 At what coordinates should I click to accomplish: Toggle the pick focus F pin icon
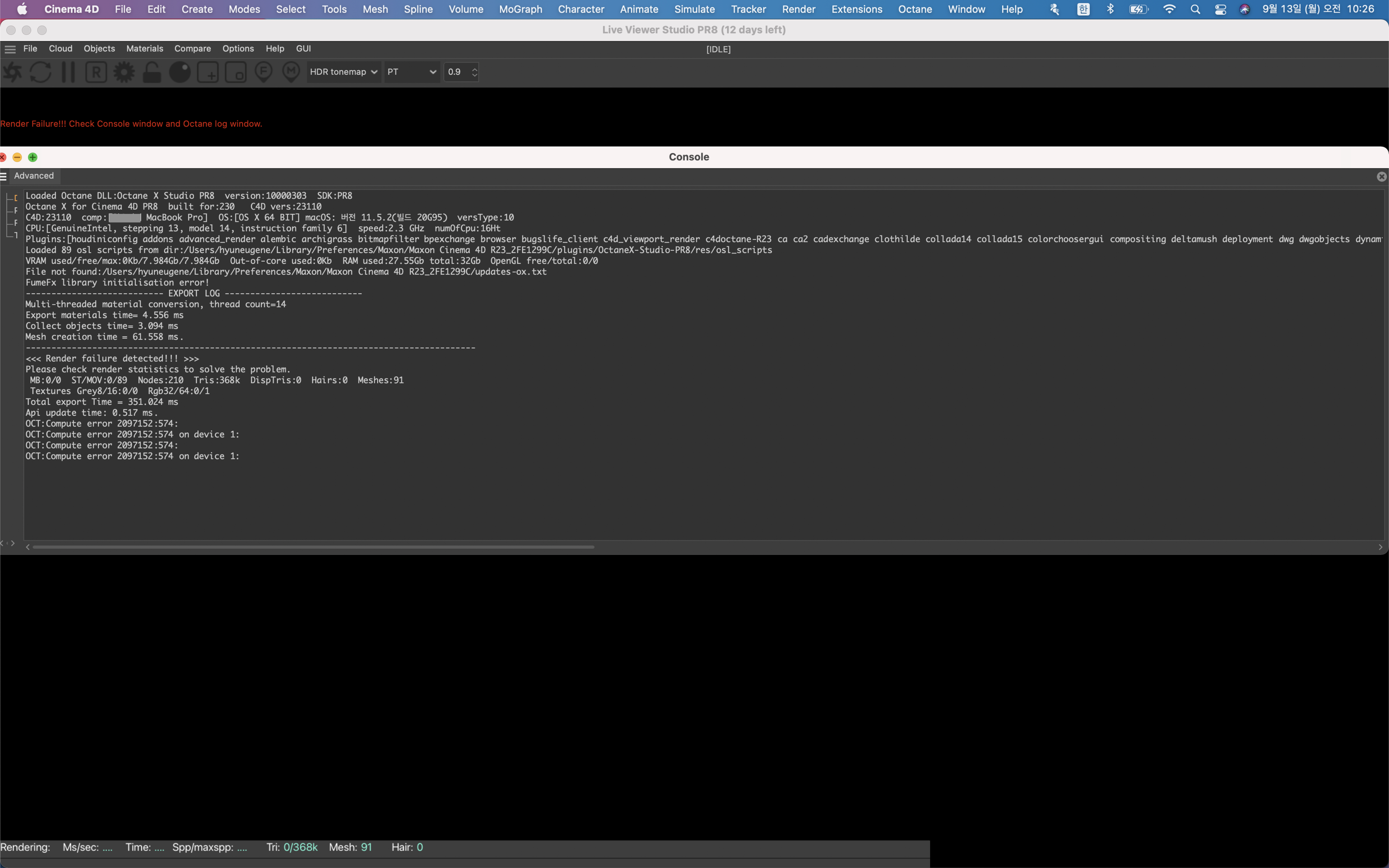pos(263,72)
